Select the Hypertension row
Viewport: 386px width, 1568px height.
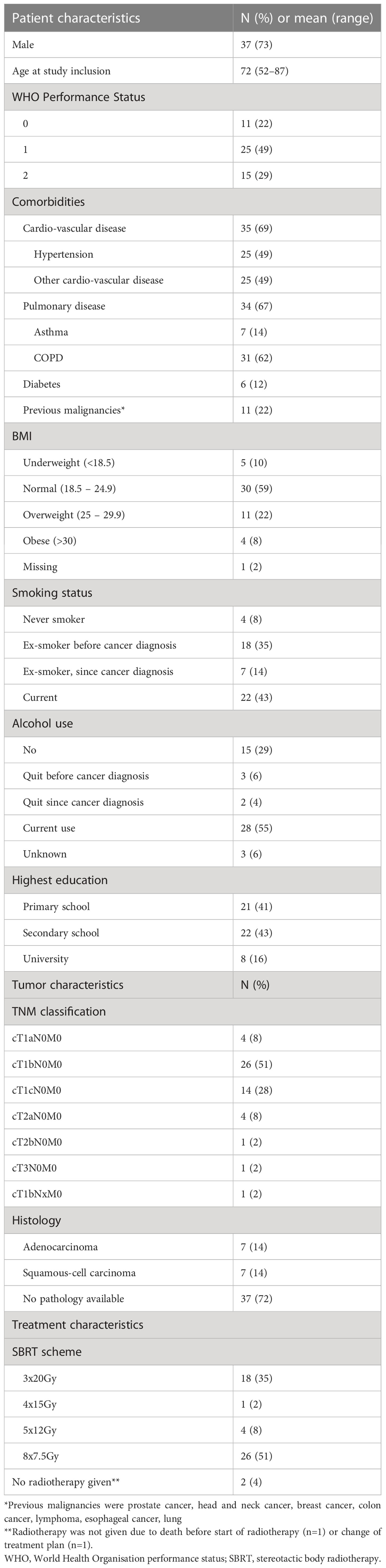[192, 254]
